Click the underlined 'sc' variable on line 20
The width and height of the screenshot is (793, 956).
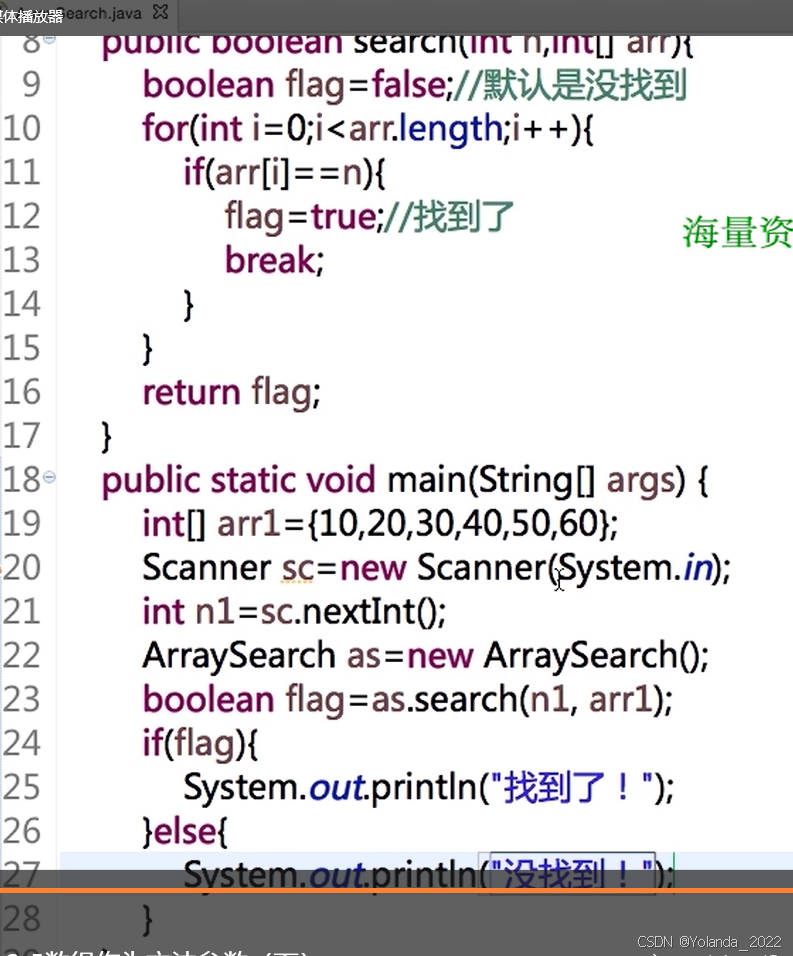297,569
